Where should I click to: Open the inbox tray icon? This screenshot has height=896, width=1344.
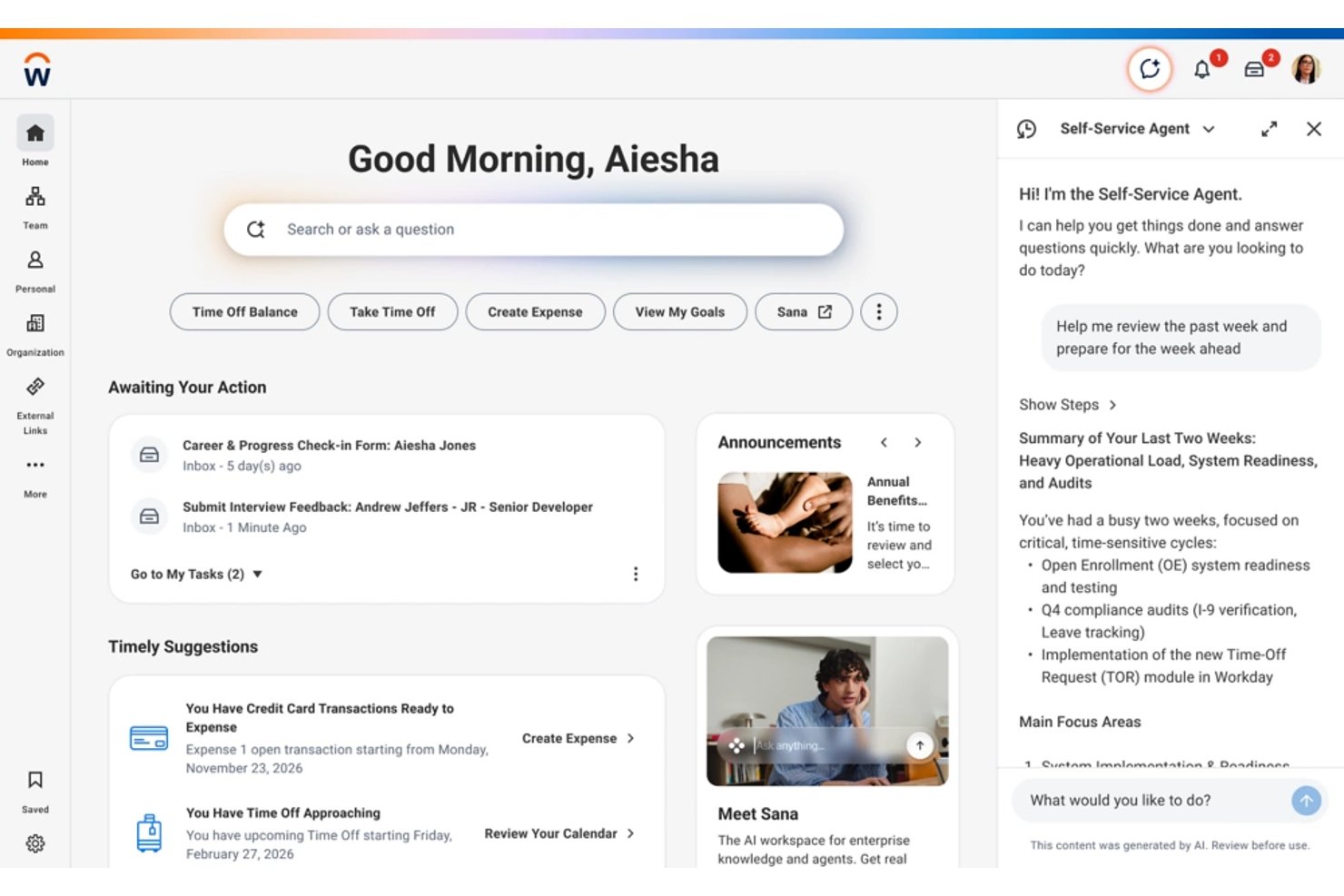[x=1254, y=70]
